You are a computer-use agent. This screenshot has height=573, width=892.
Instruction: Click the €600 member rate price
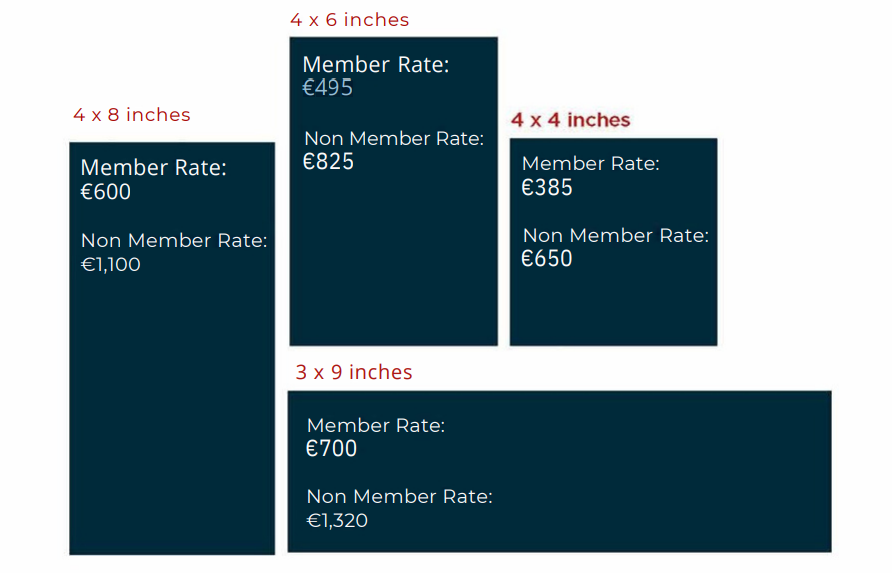[x=106, y=192]
